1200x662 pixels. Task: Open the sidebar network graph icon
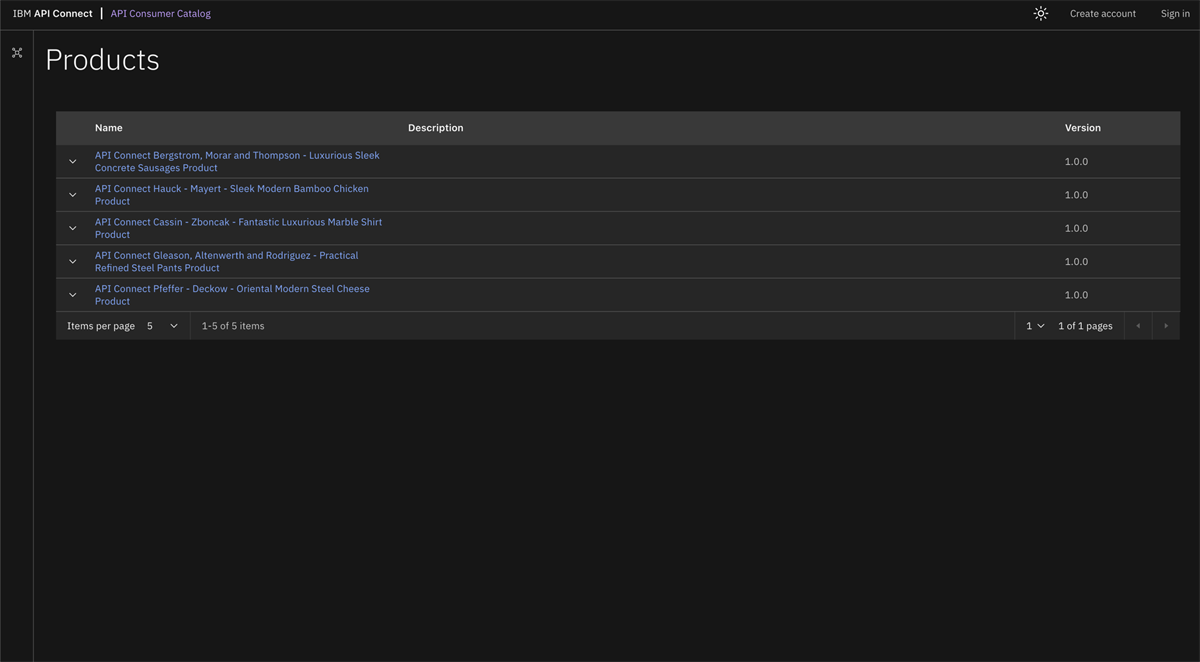coord(17,53)
